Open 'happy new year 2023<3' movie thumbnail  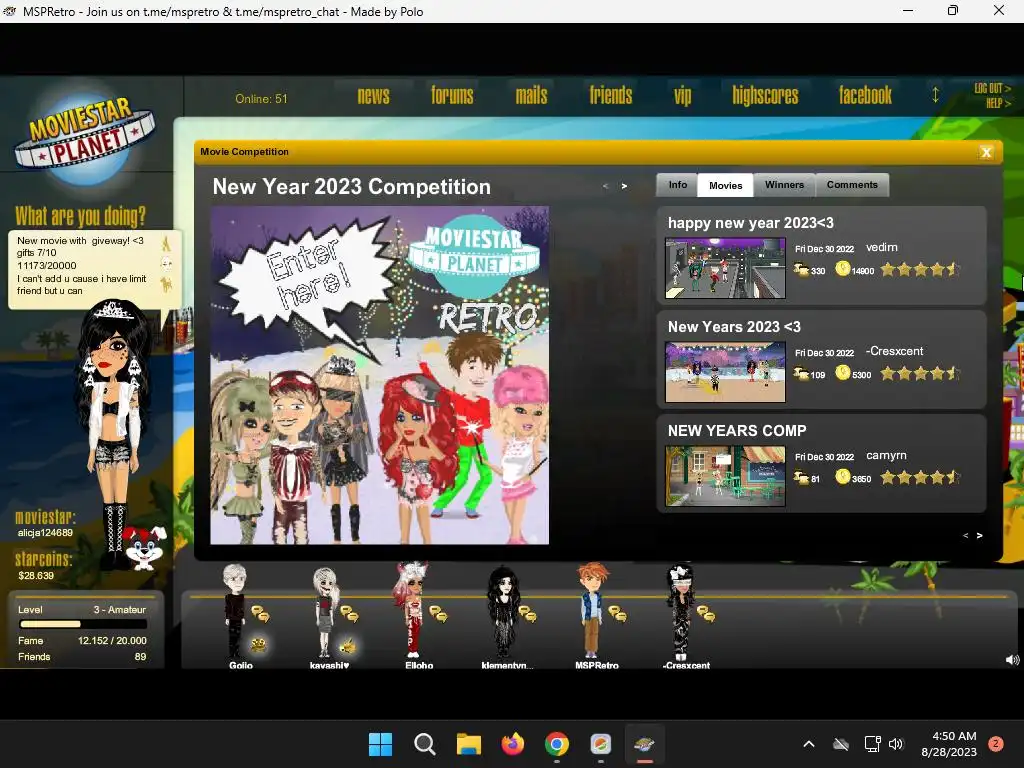point(725,268)
